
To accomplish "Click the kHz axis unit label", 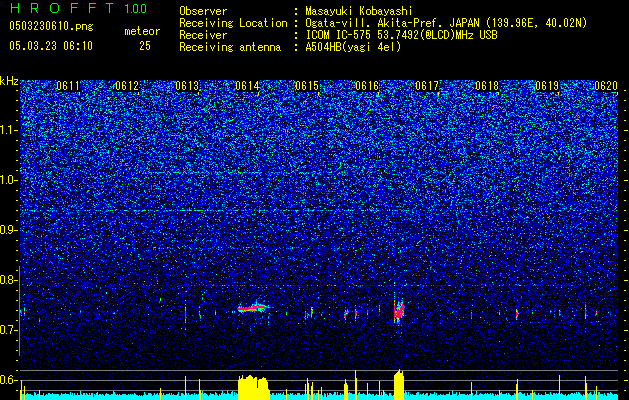I will [x=9, y=81].
